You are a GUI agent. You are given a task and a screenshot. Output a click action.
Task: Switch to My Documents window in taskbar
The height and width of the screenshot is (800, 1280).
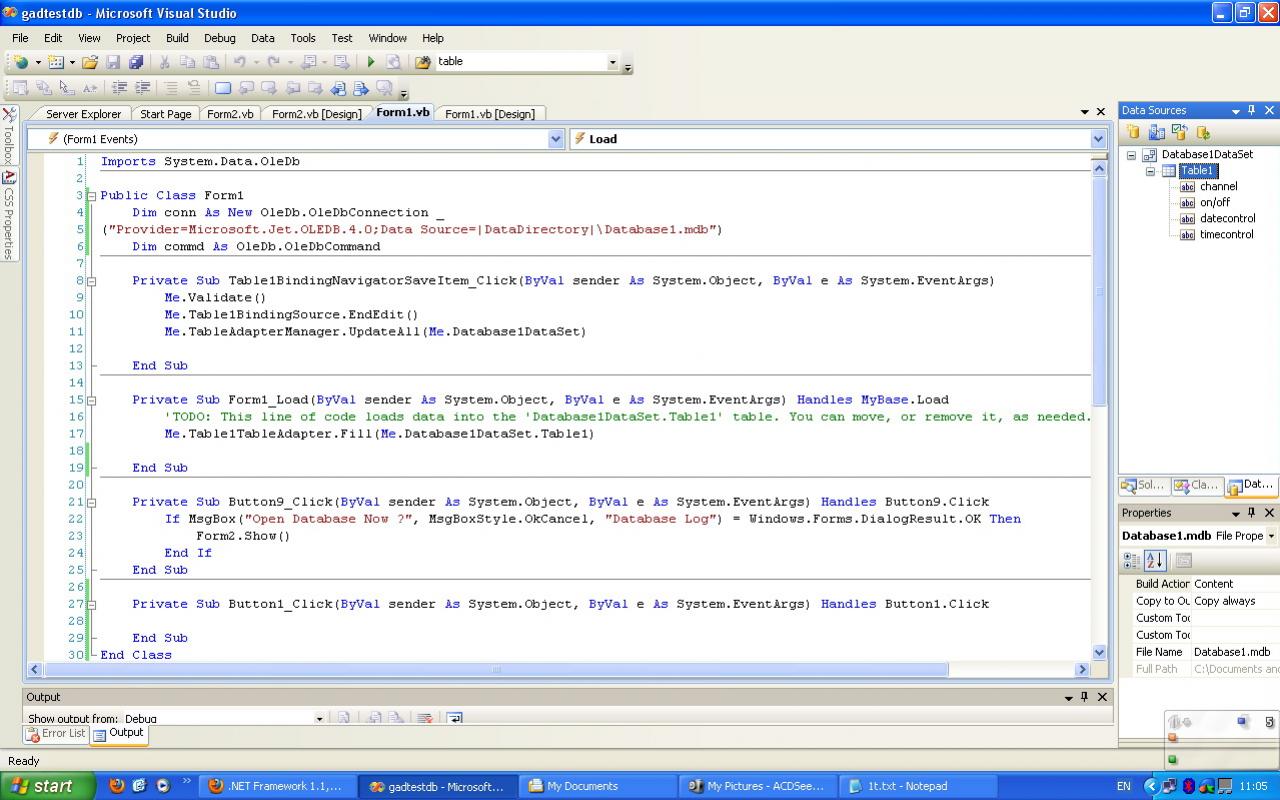(x=599, y=786)
